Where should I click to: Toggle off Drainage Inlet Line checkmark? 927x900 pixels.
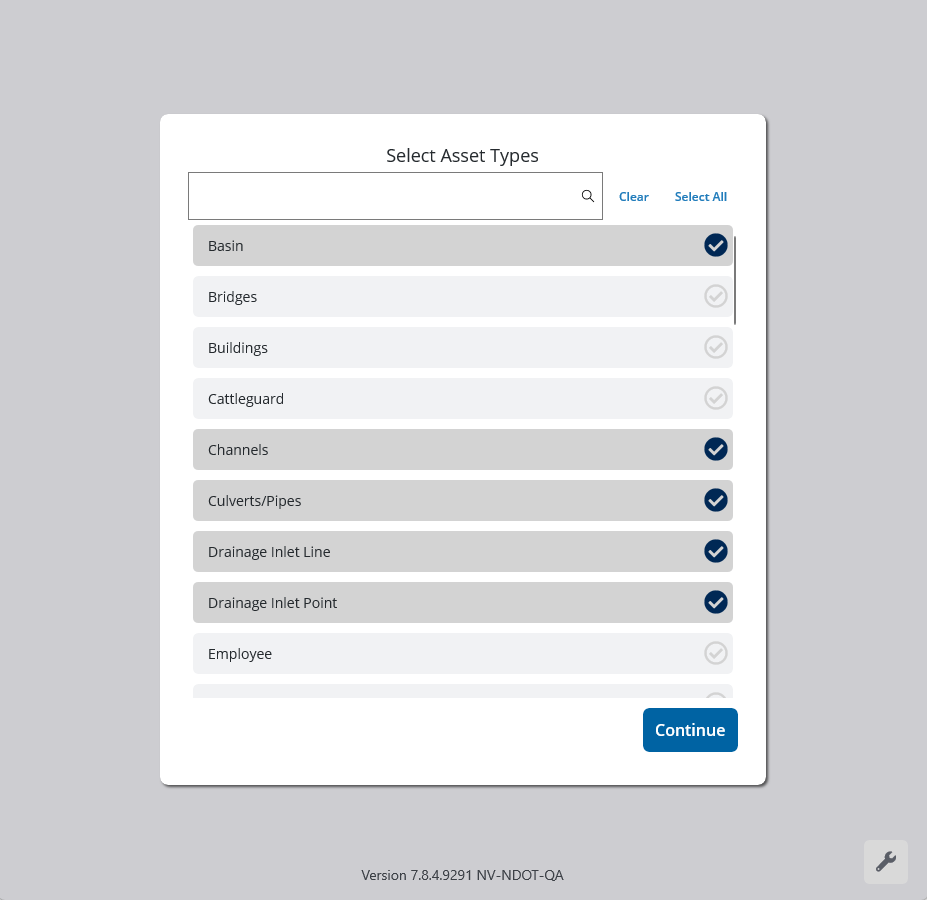[715, 551]
